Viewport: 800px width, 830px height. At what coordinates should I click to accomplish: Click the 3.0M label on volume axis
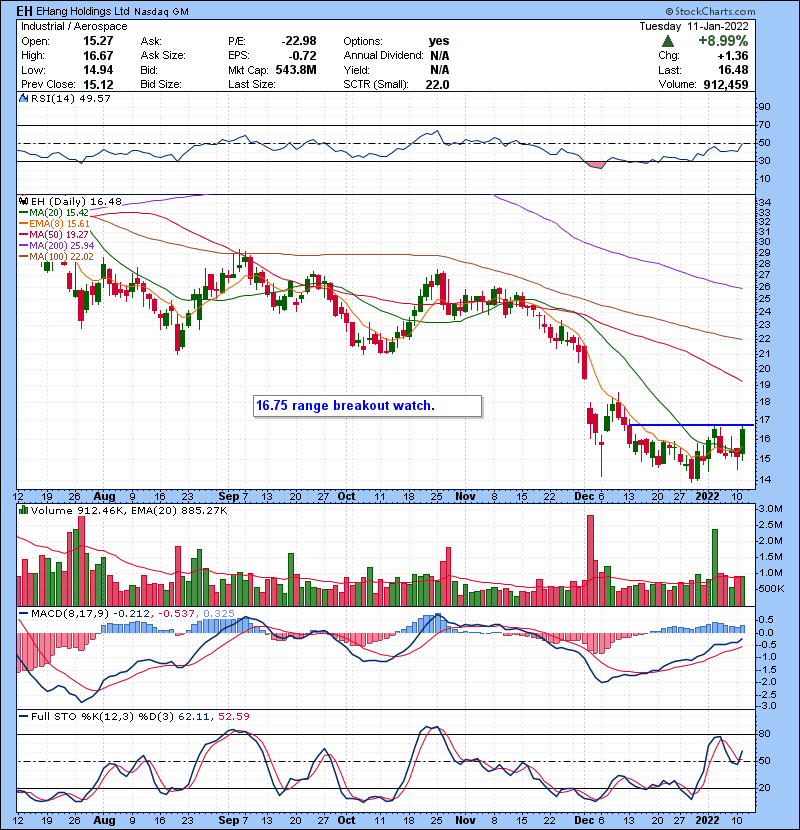[770, 509]
